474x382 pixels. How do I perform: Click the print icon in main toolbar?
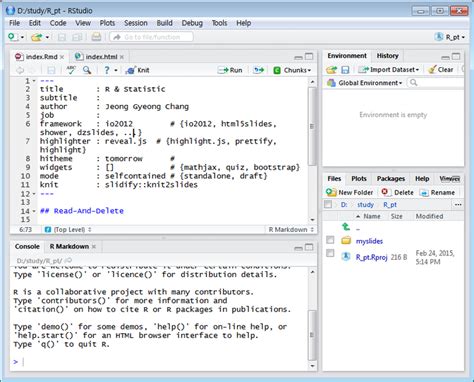tap(96, 37)
